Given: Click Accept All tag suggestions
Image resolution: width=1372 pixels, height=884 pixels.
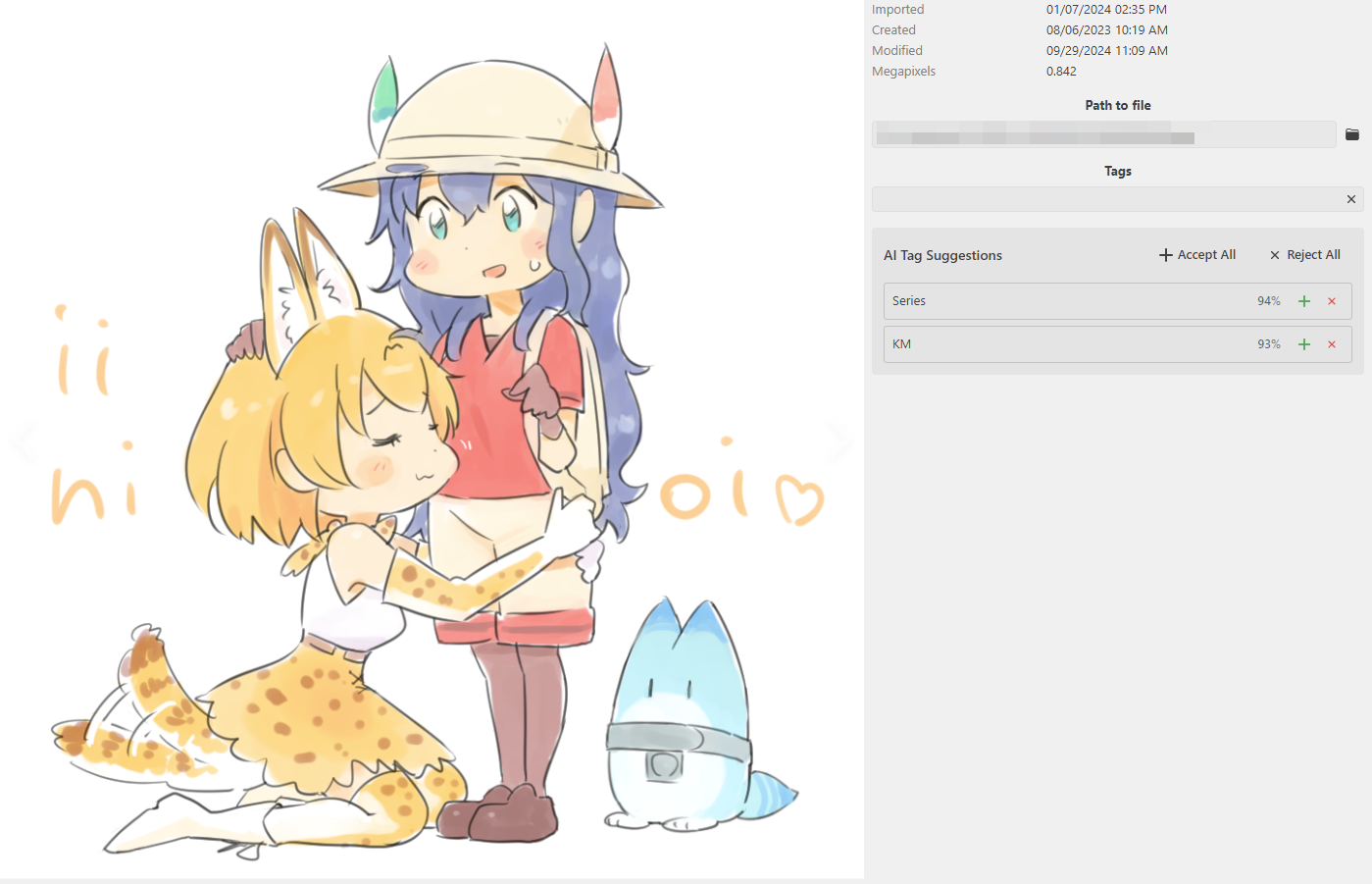Looking at the screenshot, I should click(x=1197, y=255).
